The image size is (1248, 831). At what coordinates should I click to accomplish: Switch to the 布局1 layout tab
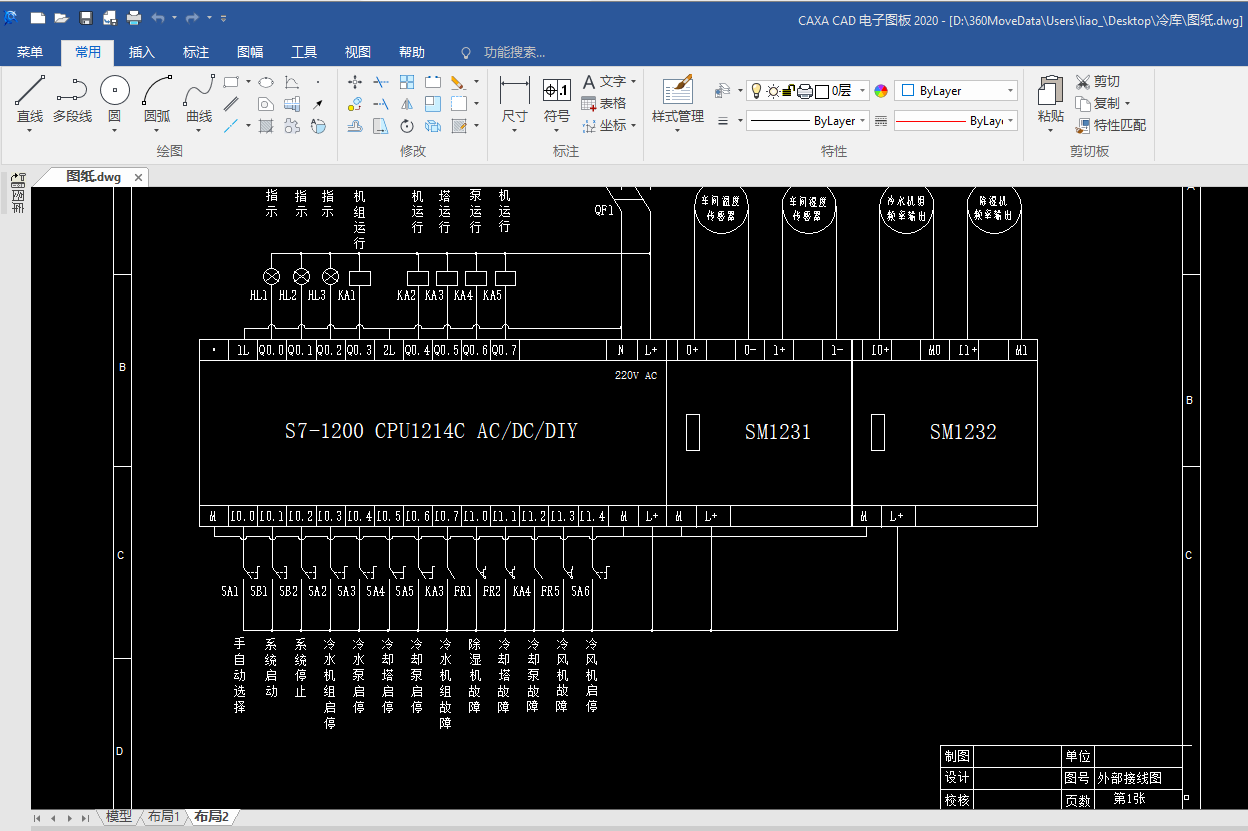coord(164,817)
